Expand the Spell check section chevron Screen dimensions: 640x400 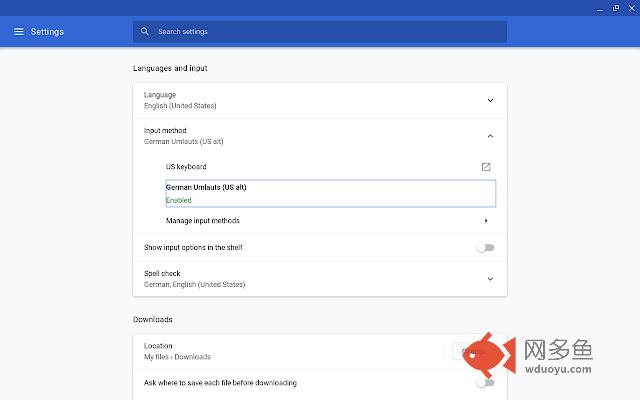tap(490, 279)
